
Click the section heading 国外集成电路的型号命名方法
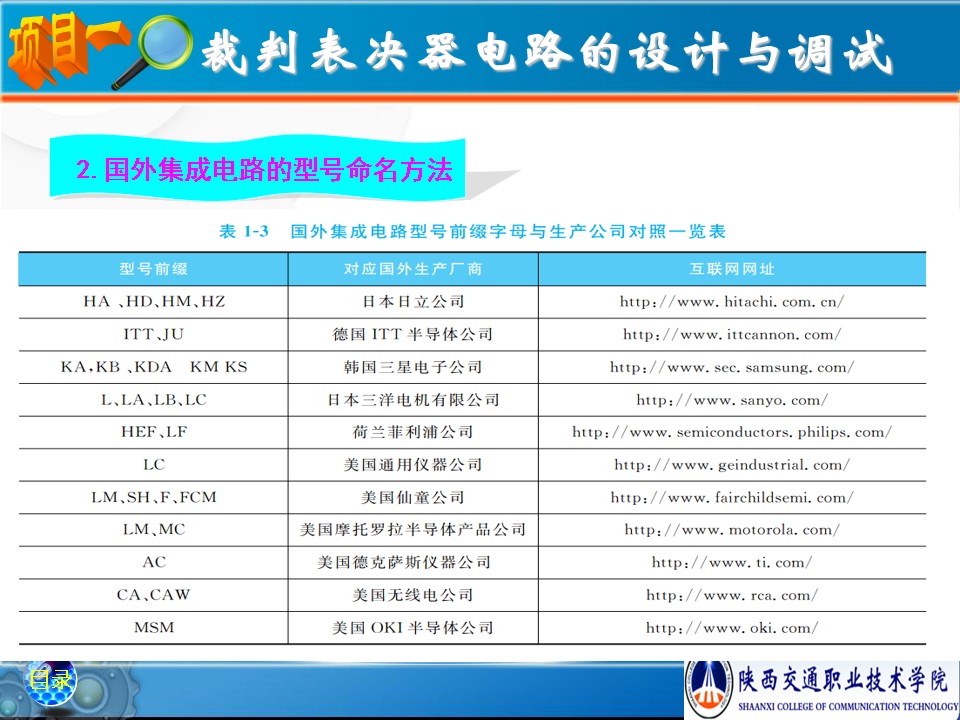tap(264, 169)
